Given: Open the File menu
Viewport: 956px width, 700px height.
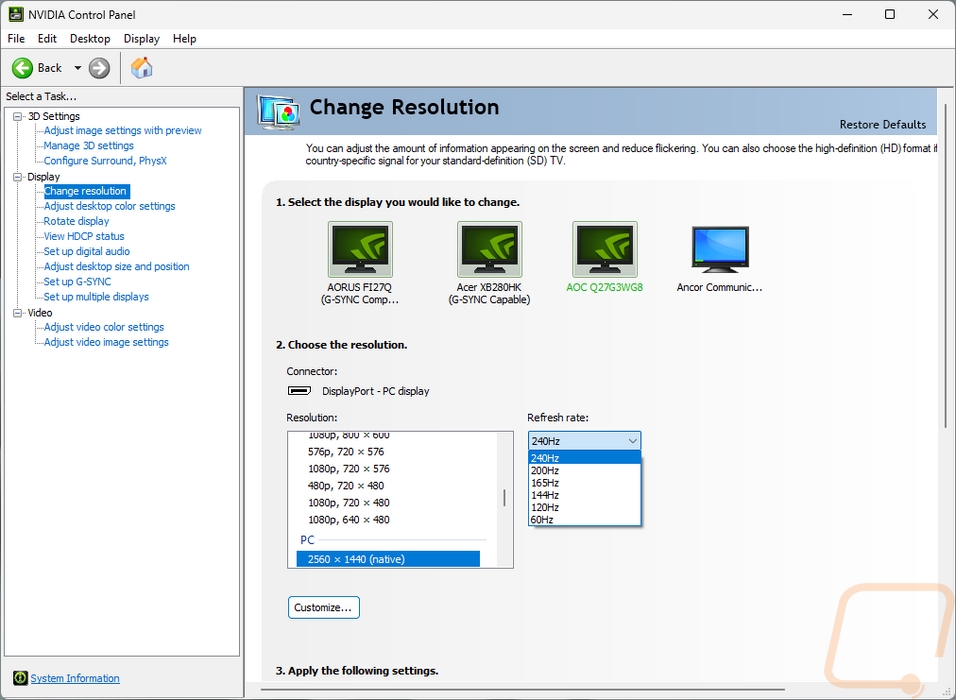Looking at the screenshot, I should [x=16, y=38].
